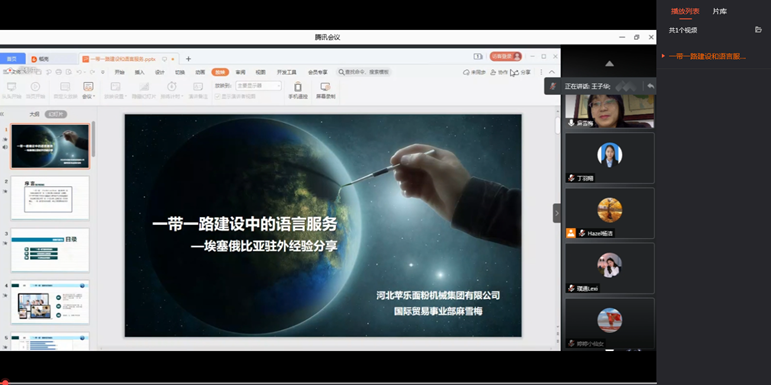
Task: Open the folder icon in the playlist header
Action: (758, 30)
